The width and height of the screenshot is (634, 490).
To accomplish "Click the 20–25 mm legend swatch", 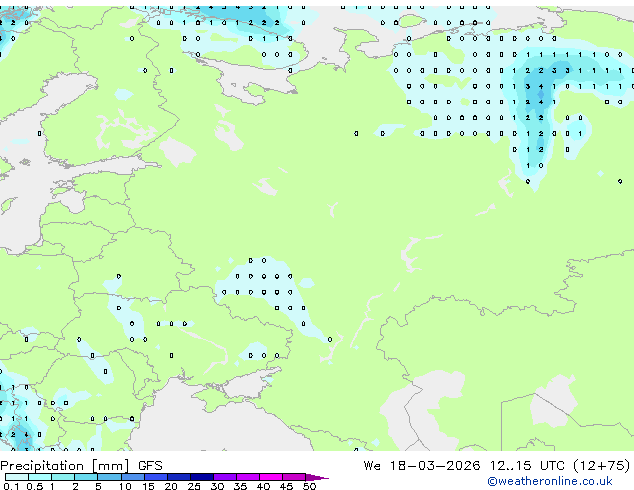I will pyautogui.click(x=179, y=477).
